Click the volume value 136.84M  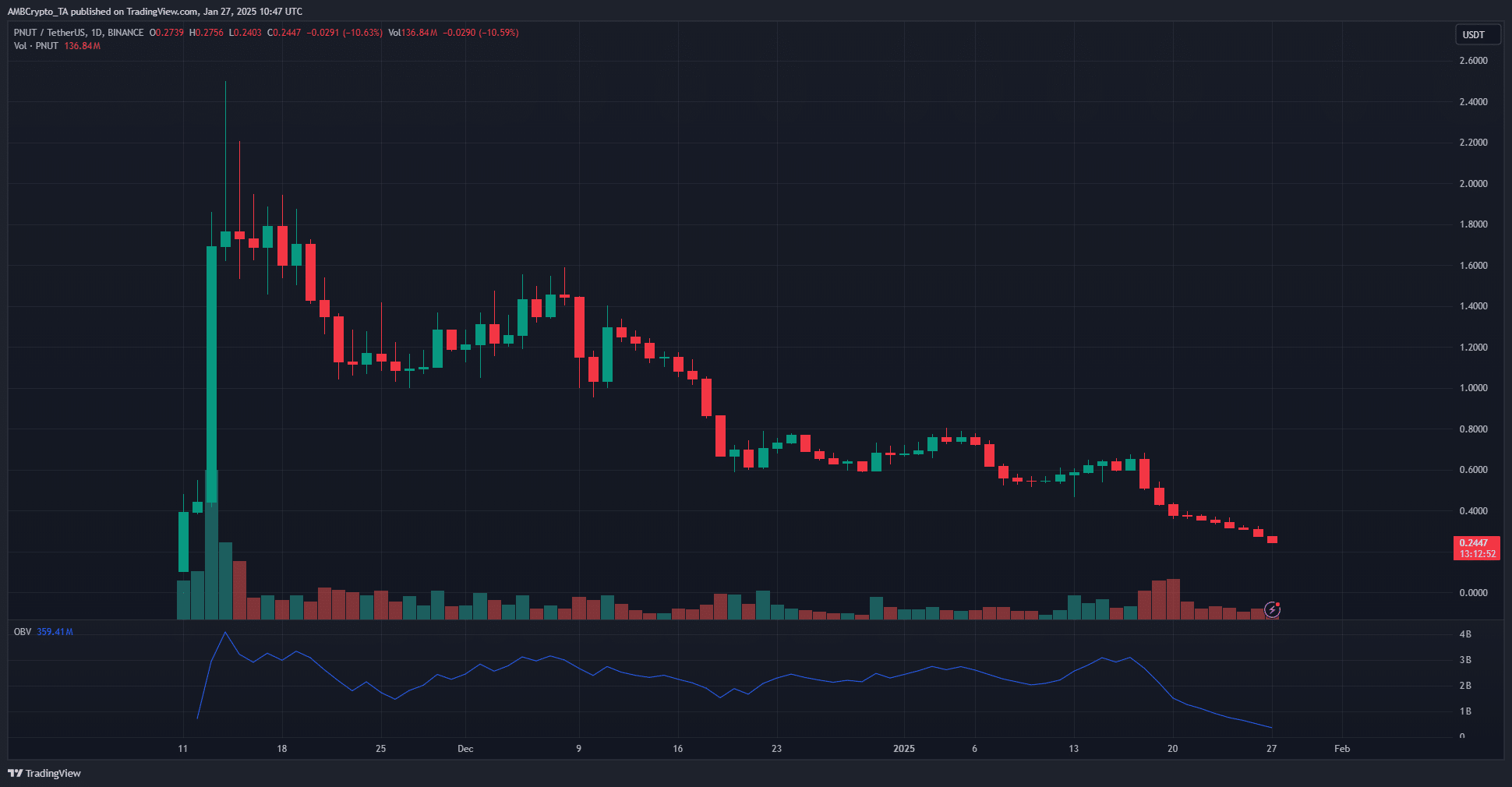coord(82,46)
